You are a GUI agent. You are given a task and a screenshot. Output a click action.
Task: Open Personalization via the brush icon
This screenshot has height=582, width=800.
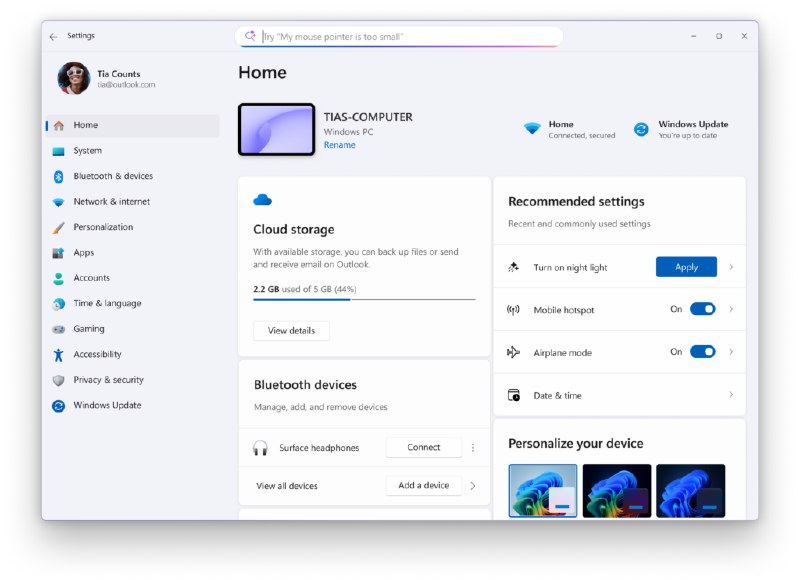pyautogui.click(x=60, y=227)
